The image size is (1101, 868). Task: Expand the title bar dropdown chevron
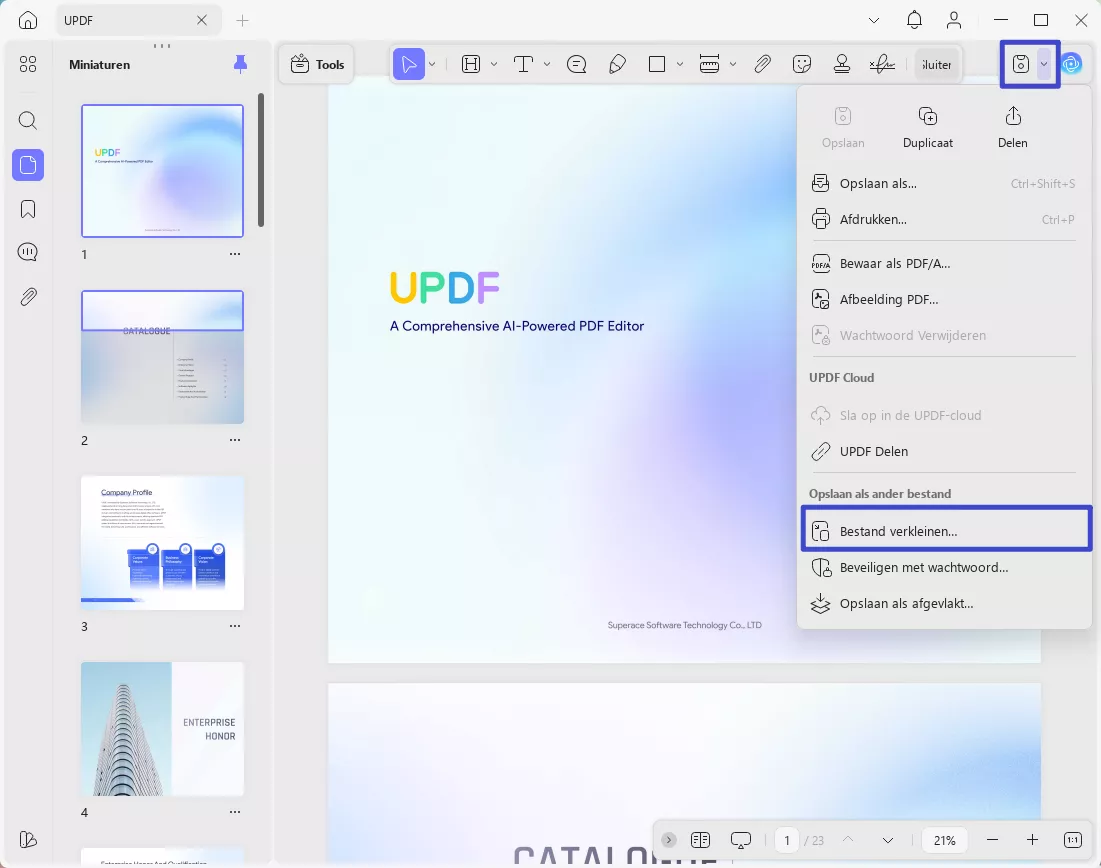coord(873,20)
